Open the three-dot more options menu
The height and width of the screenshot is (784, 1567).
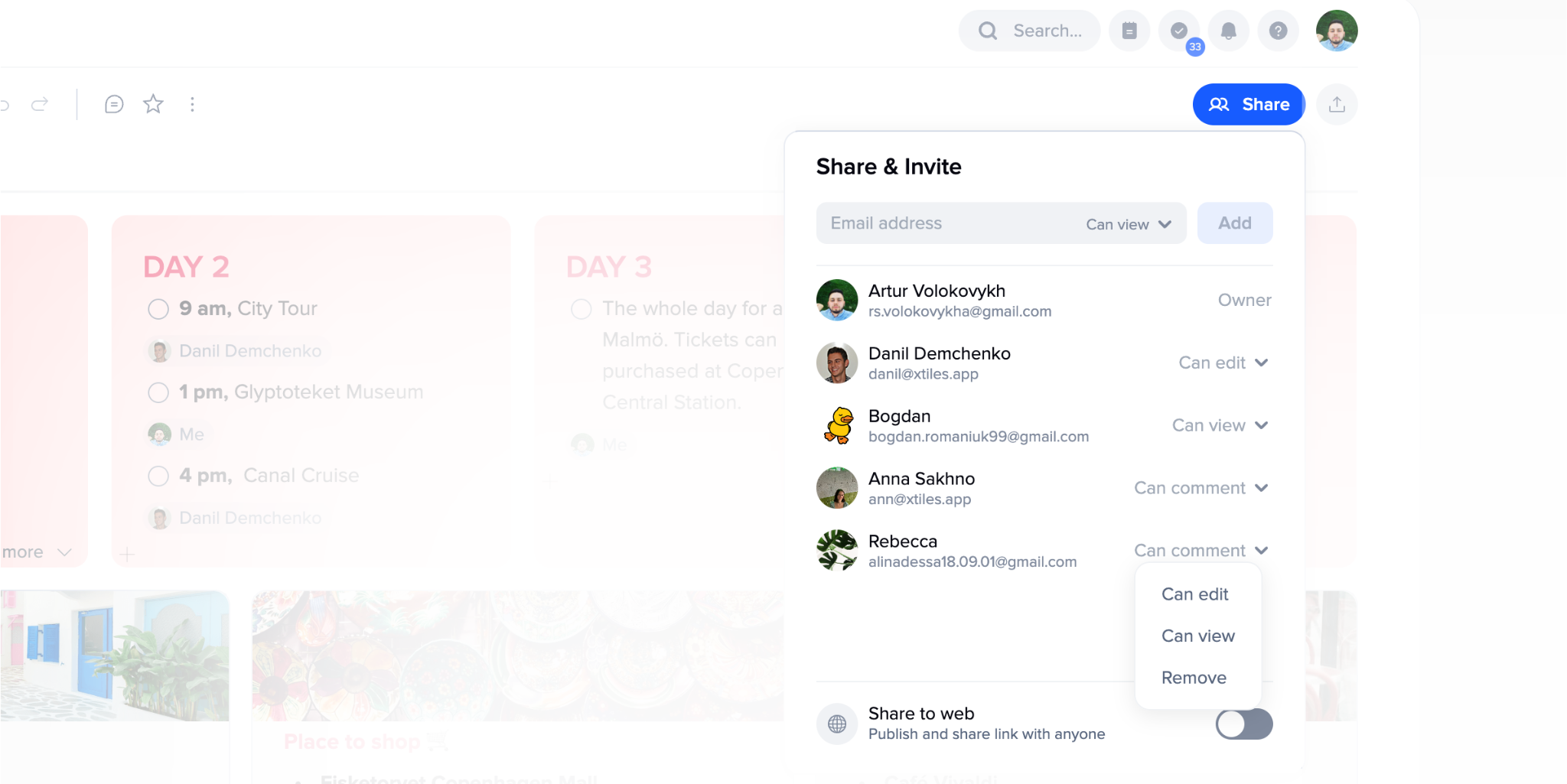192,104
